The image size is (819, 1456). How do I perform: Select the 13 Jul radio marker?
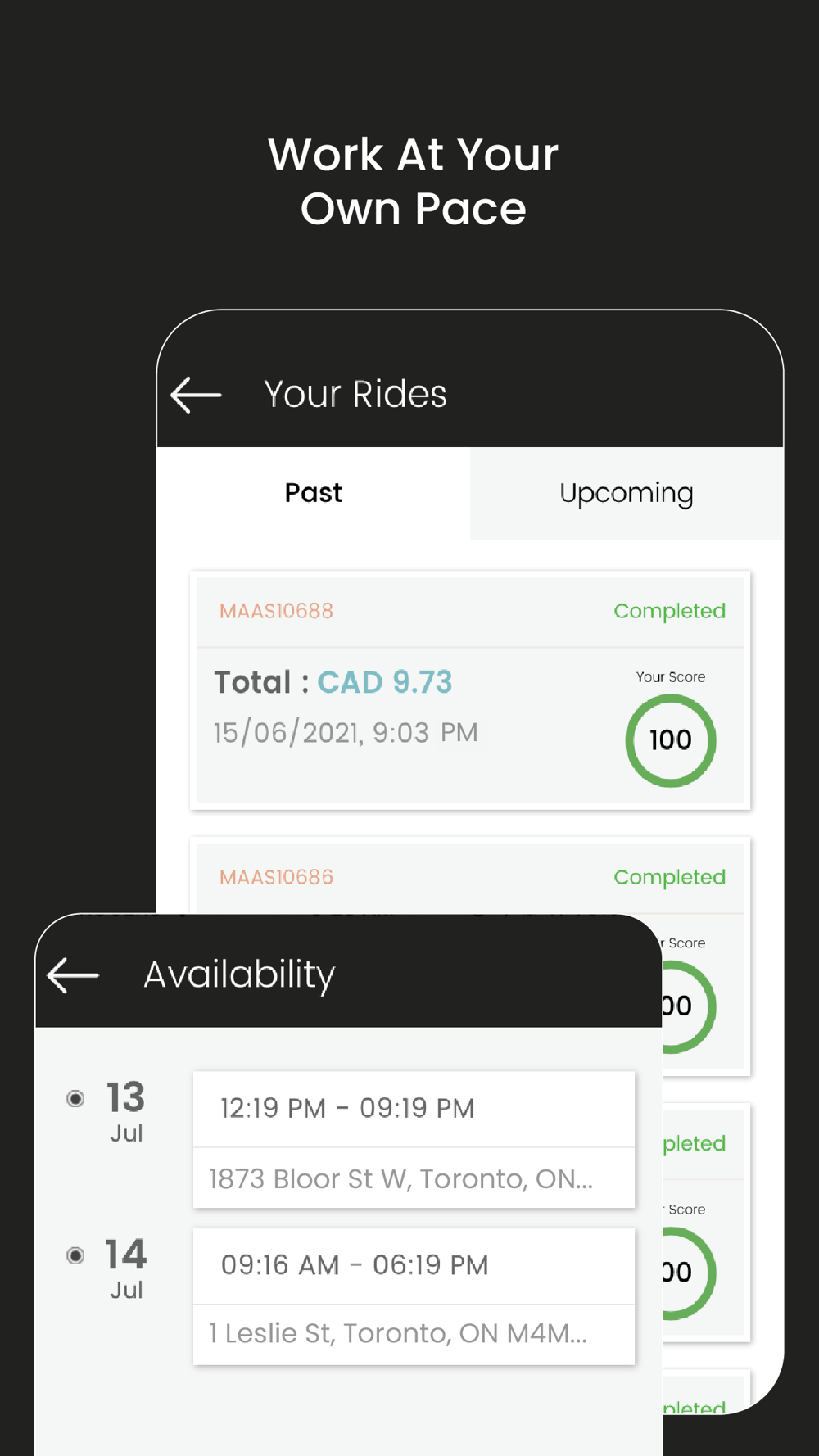click(x=75, y=1098)
